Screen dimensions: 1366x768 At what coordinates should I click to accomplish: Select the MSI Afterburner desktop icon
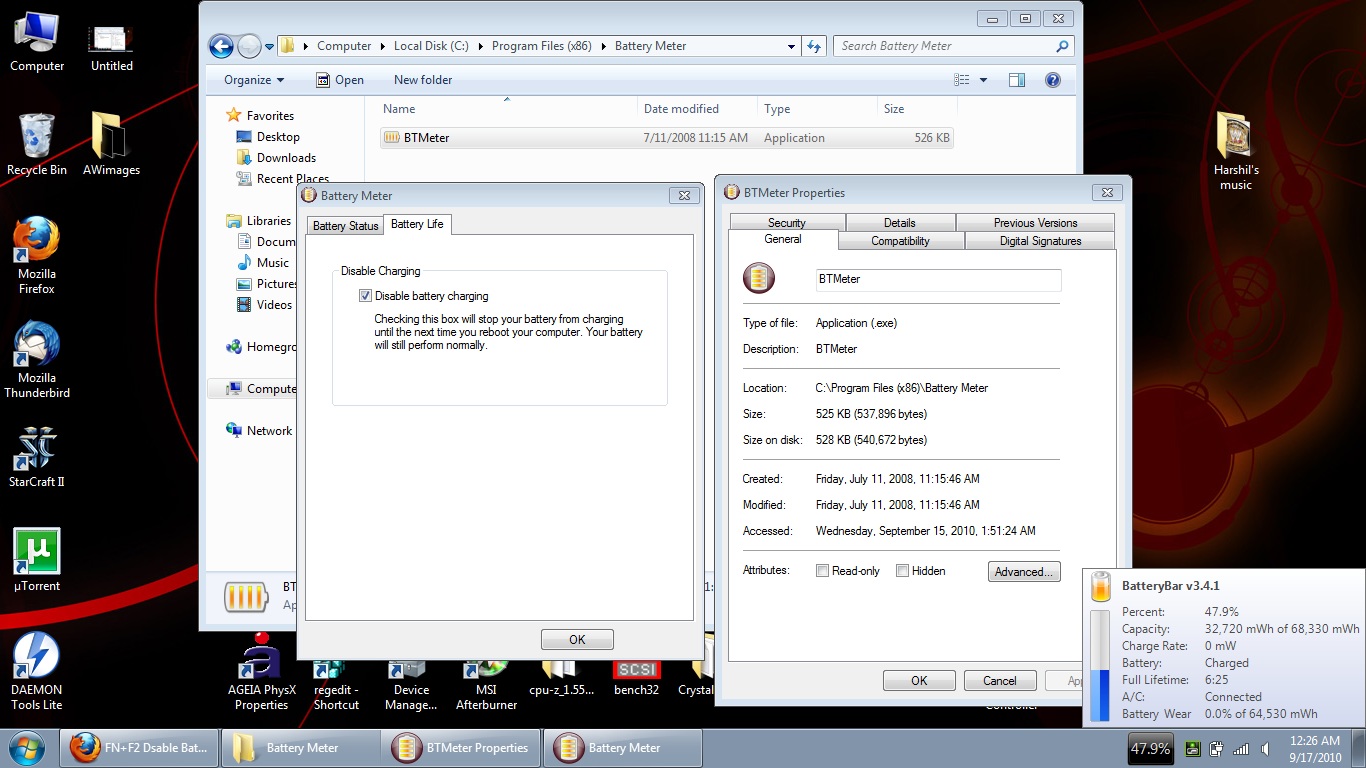coord(486,685)
